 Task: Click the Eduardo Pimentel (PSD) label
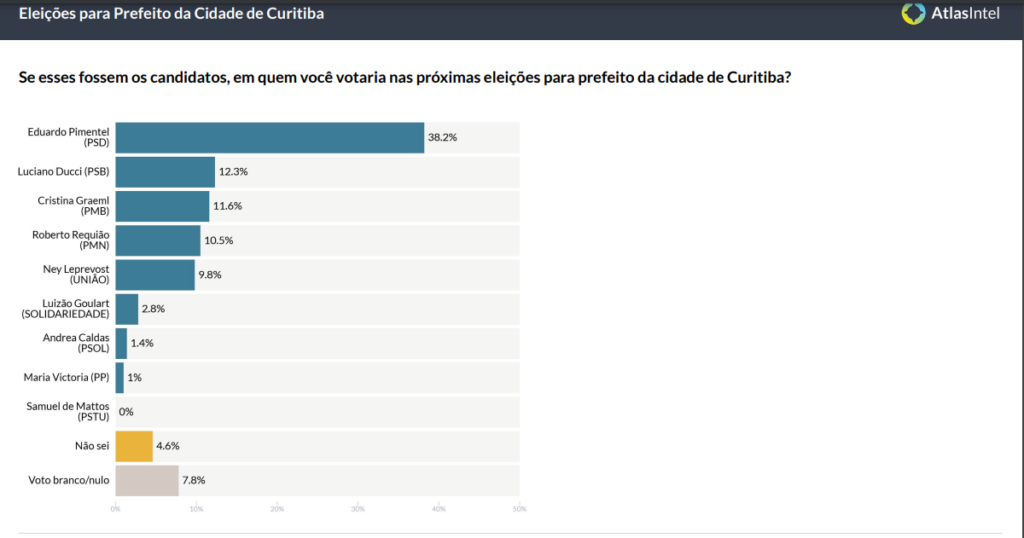click(x=69, y=137)
